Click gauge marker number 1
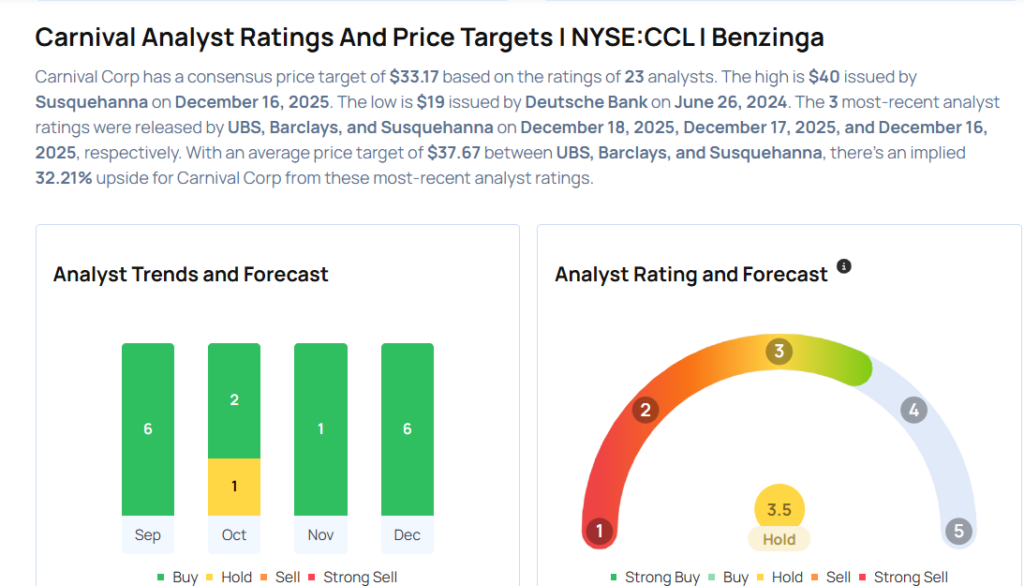The height and width of the screenshot is (586, 1024). click(599, 530)
